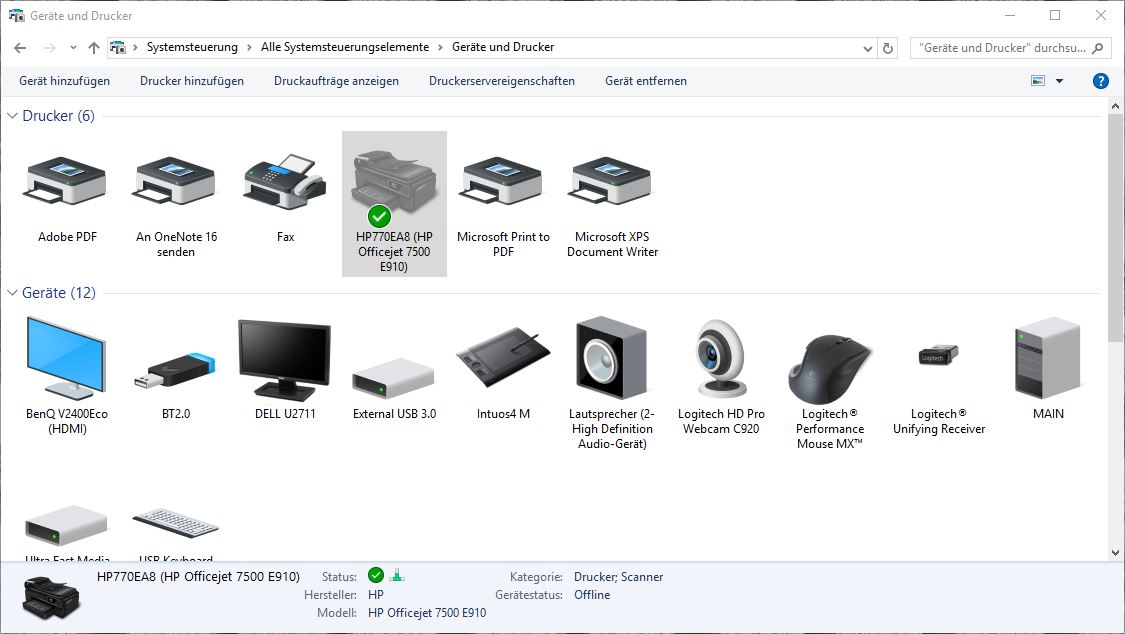Click the vertical scrollbar down arrow
The width and height of the screenshot is (1125, 634).
pos(1115,553)
